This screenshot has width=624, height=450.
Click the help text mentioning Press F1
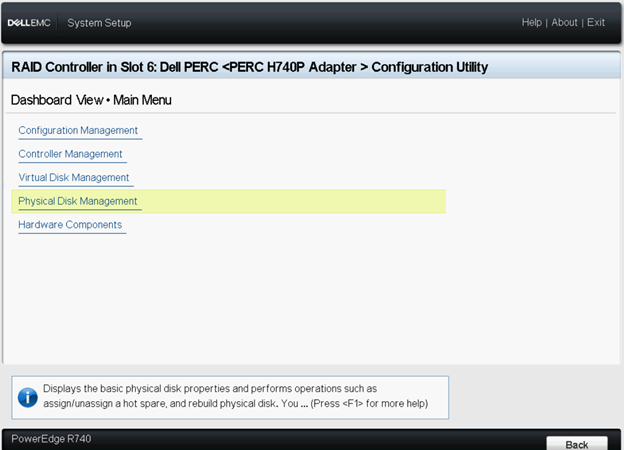pyautogui.click(x=236, y=396)
